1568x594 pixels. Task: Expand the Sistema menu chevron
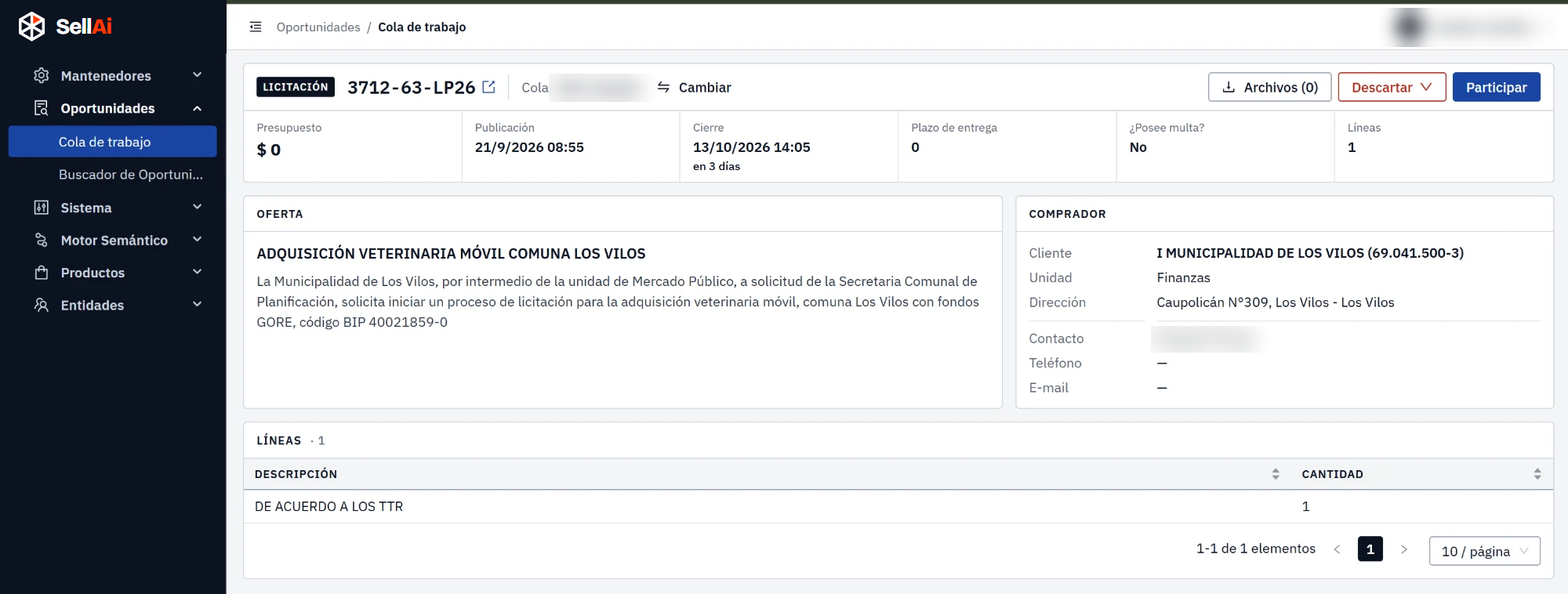[198, 207]
